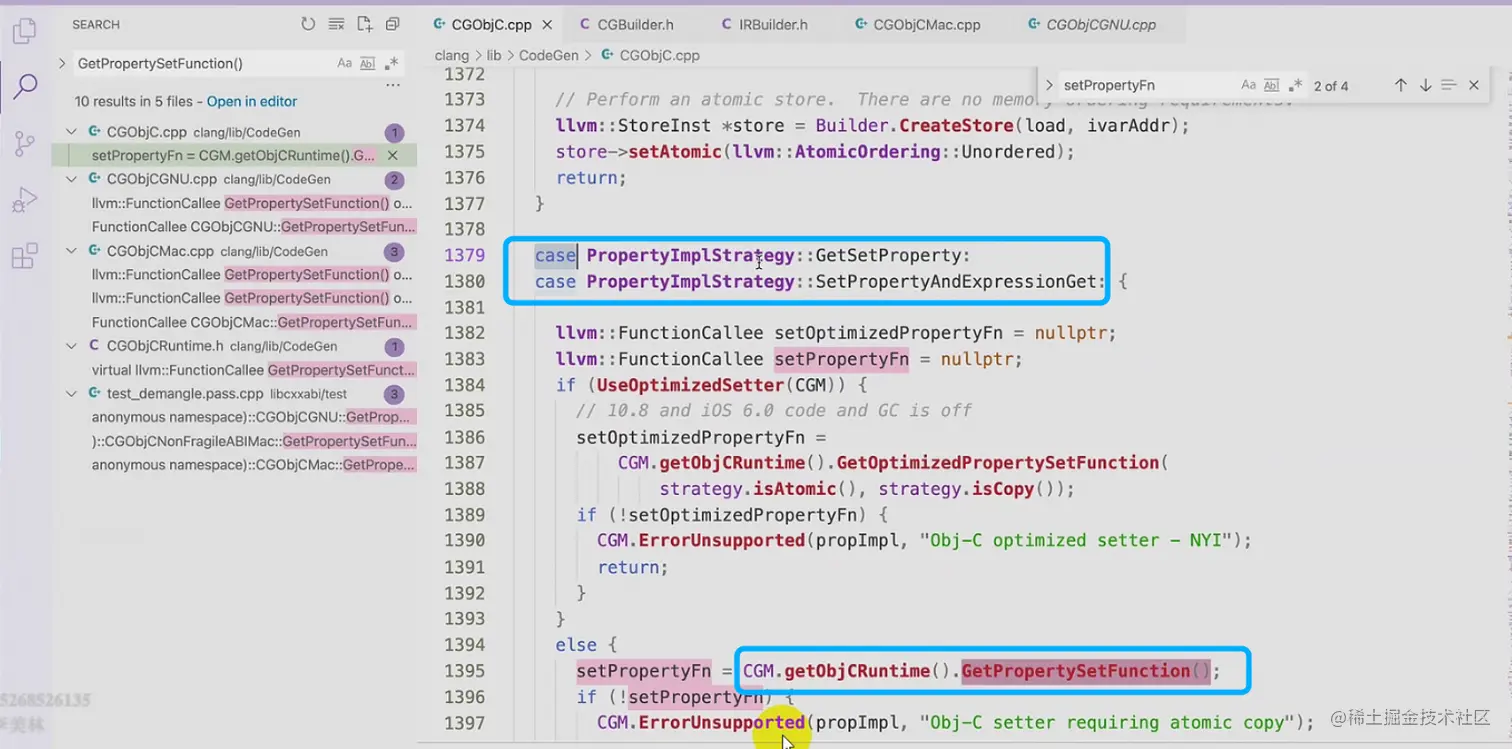Collapse all search results
Screen dimensions: 1512x749
click(x=392, y=24)
